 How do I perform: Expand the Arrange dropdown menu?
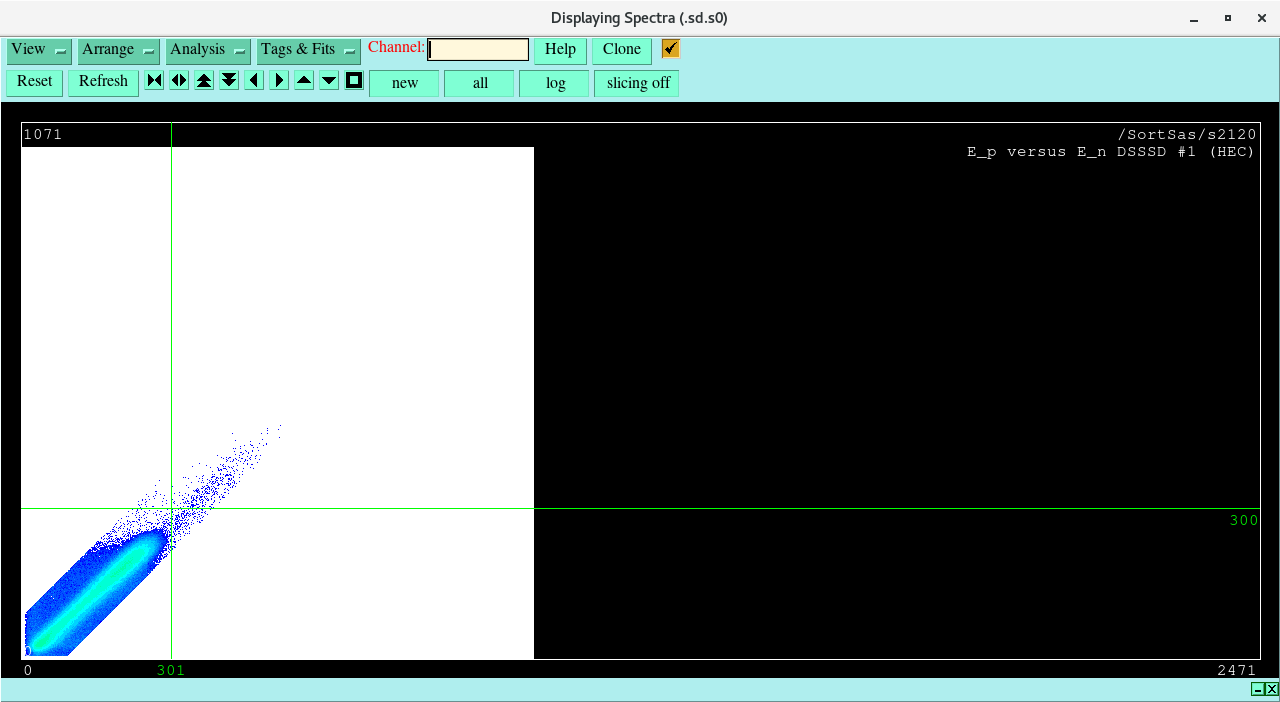(x=119, y=50)
